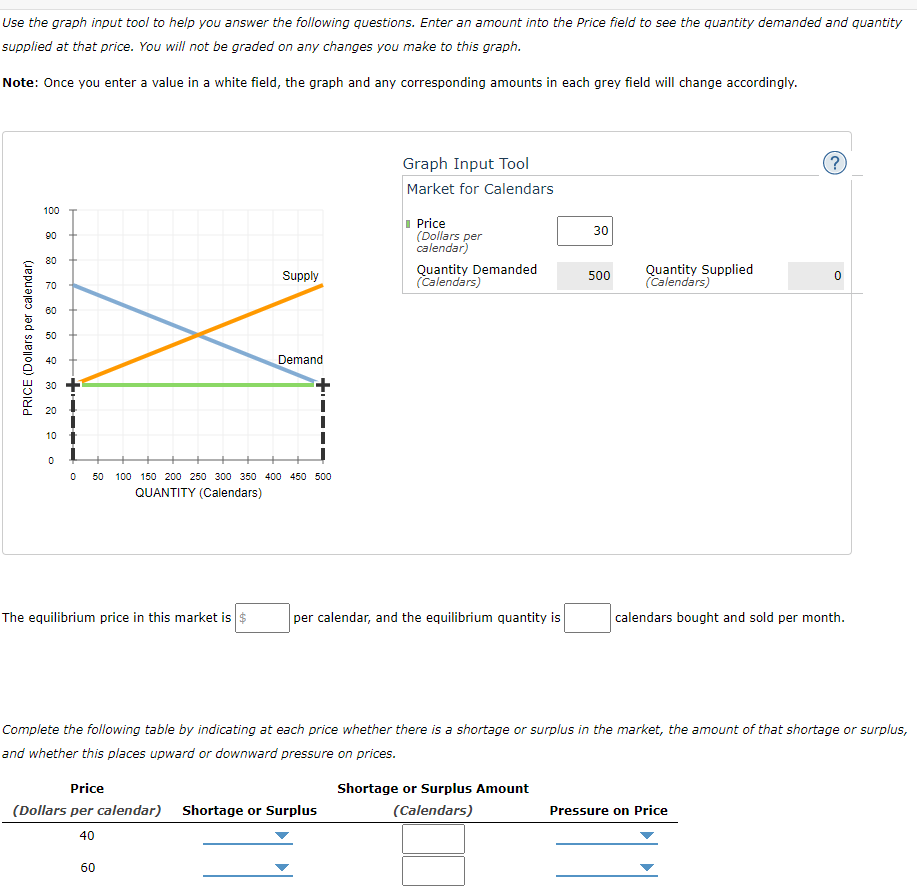Click the plus marker near quantity 500
The image size is (917, 892).
[x=321, y=384]
